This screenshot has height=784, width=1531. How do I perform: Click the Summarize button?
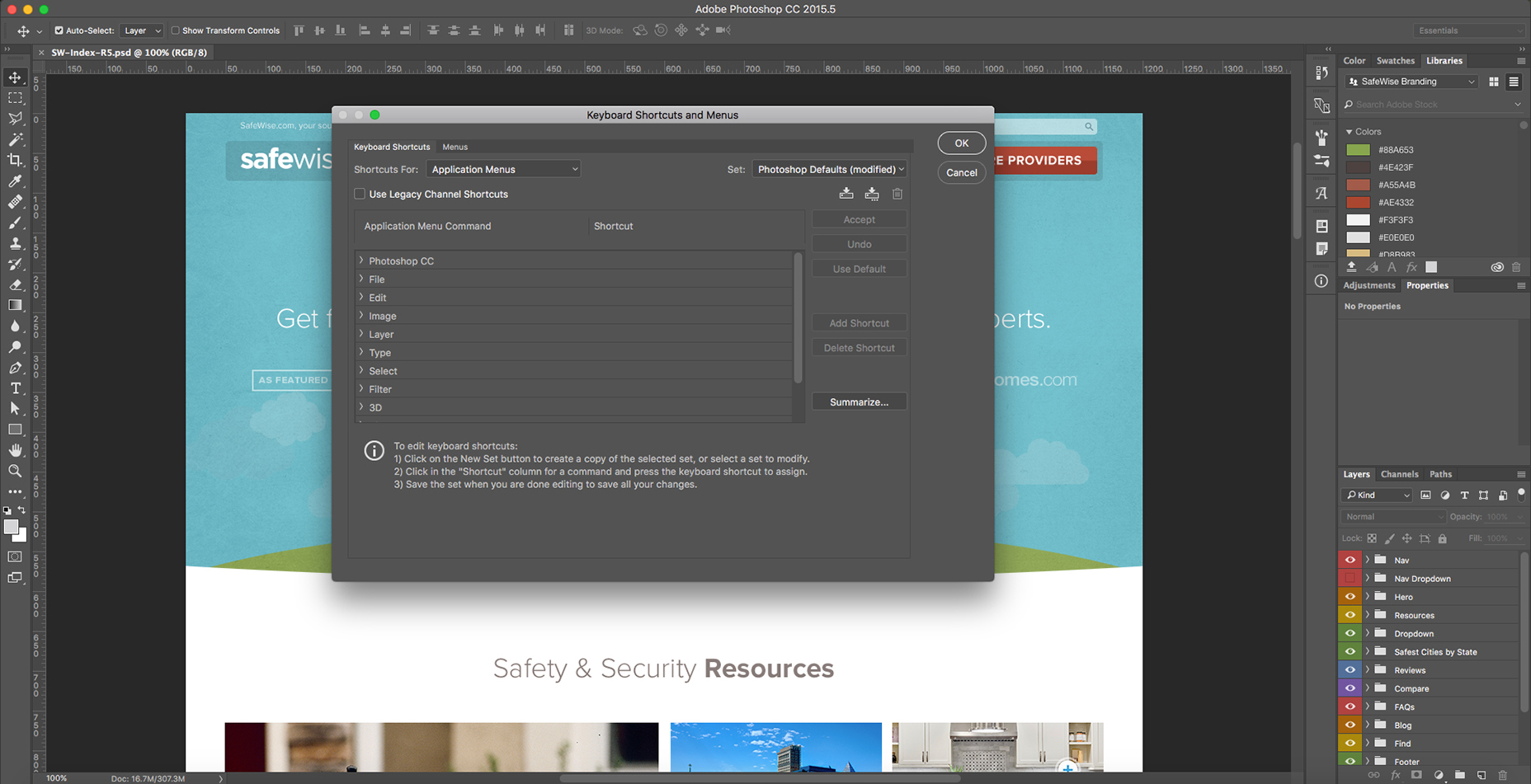click(x=859, y=401)
